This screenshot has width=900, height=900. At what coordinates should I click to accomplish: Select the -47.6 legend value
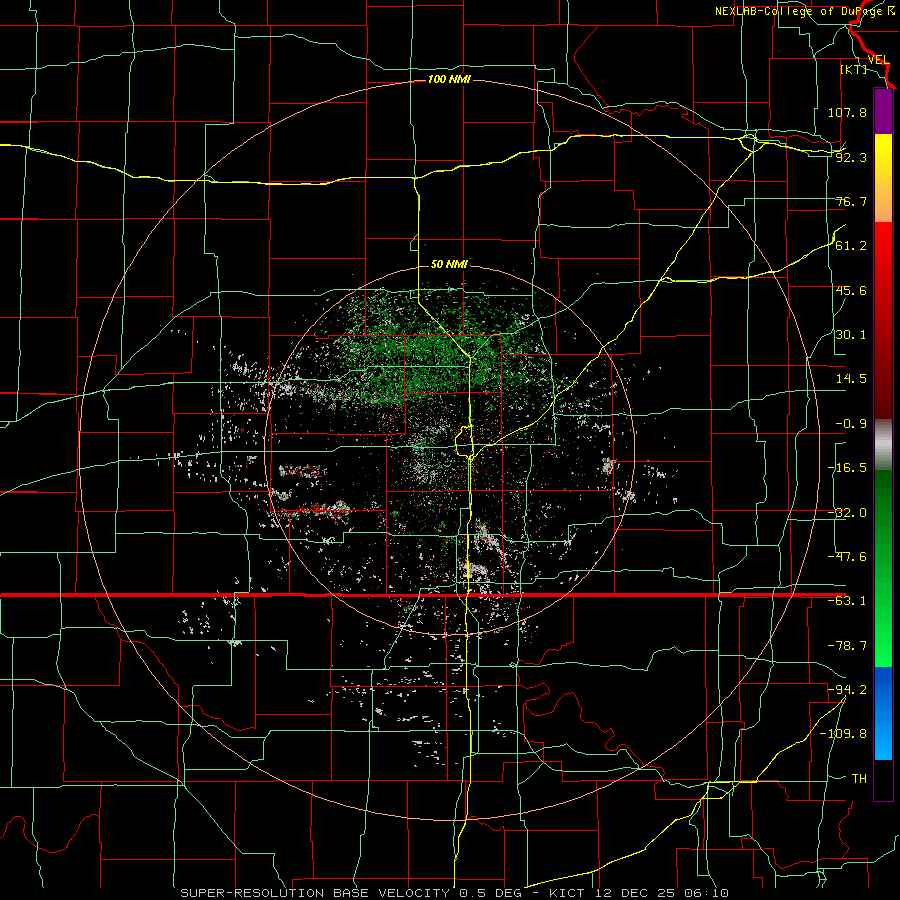tap(847, 557)
